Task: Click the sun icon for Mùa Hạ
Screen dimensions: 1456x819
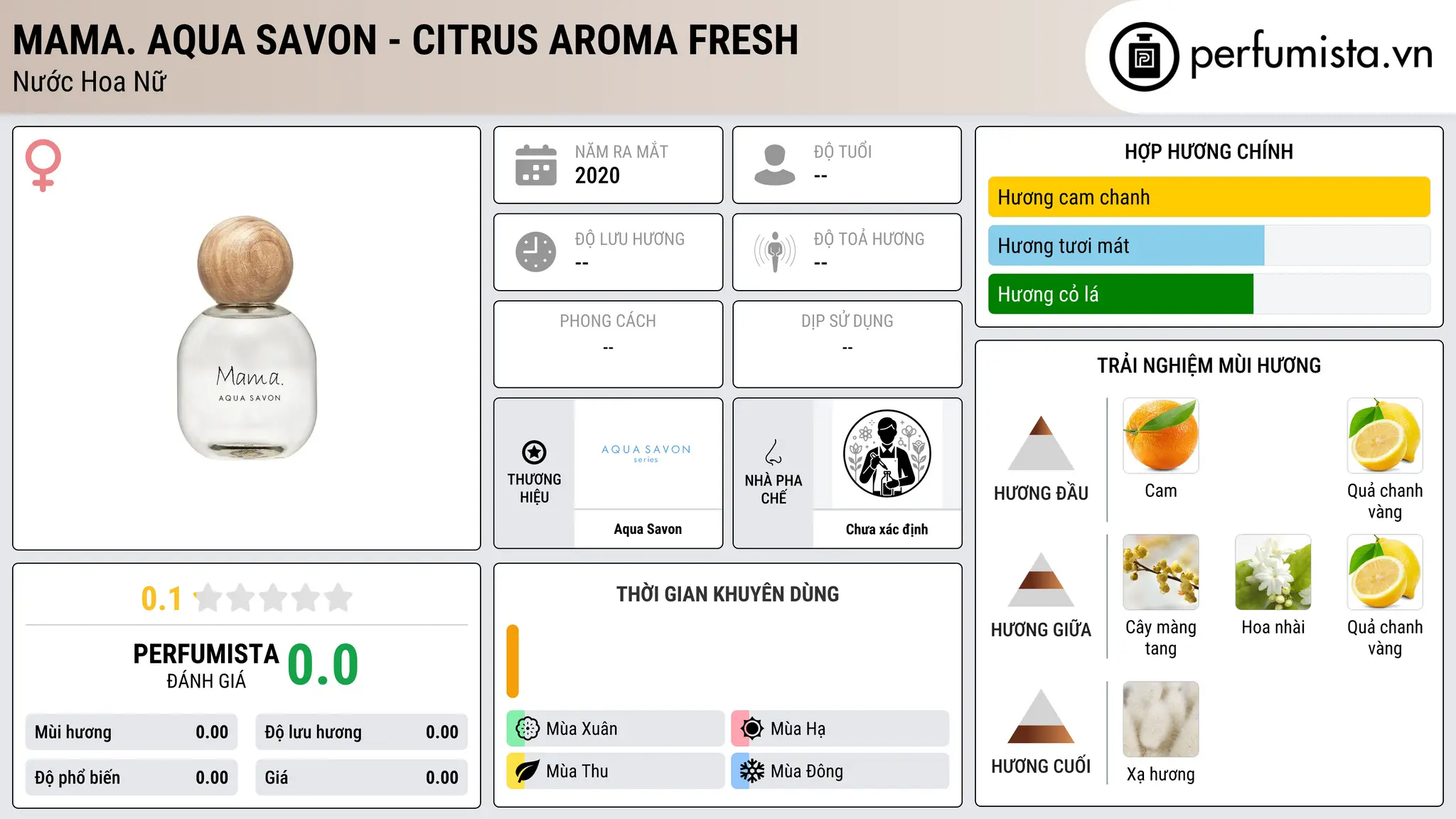Action: click(x=752, y=729)
